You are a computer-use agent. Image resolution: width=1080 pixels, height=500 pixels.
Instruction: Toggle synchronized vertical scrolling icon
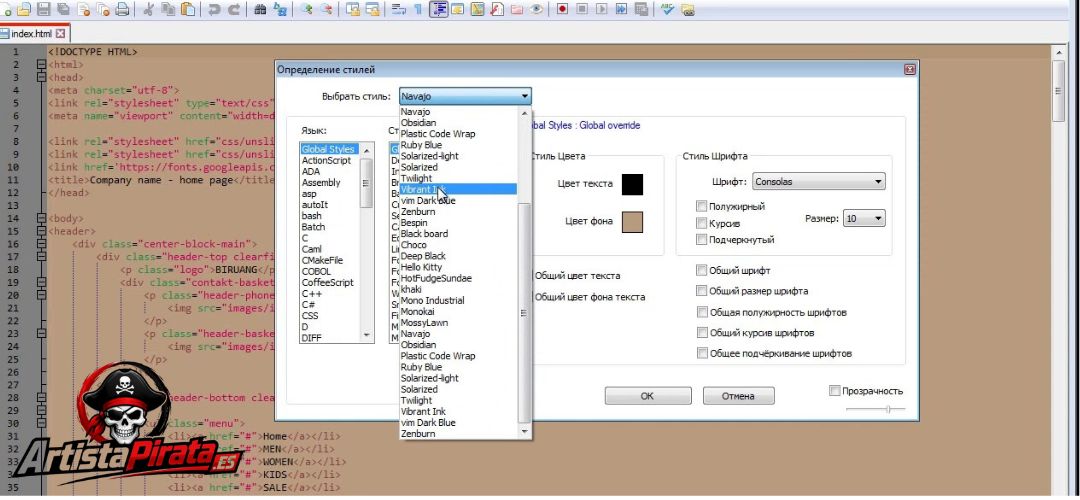353,10
